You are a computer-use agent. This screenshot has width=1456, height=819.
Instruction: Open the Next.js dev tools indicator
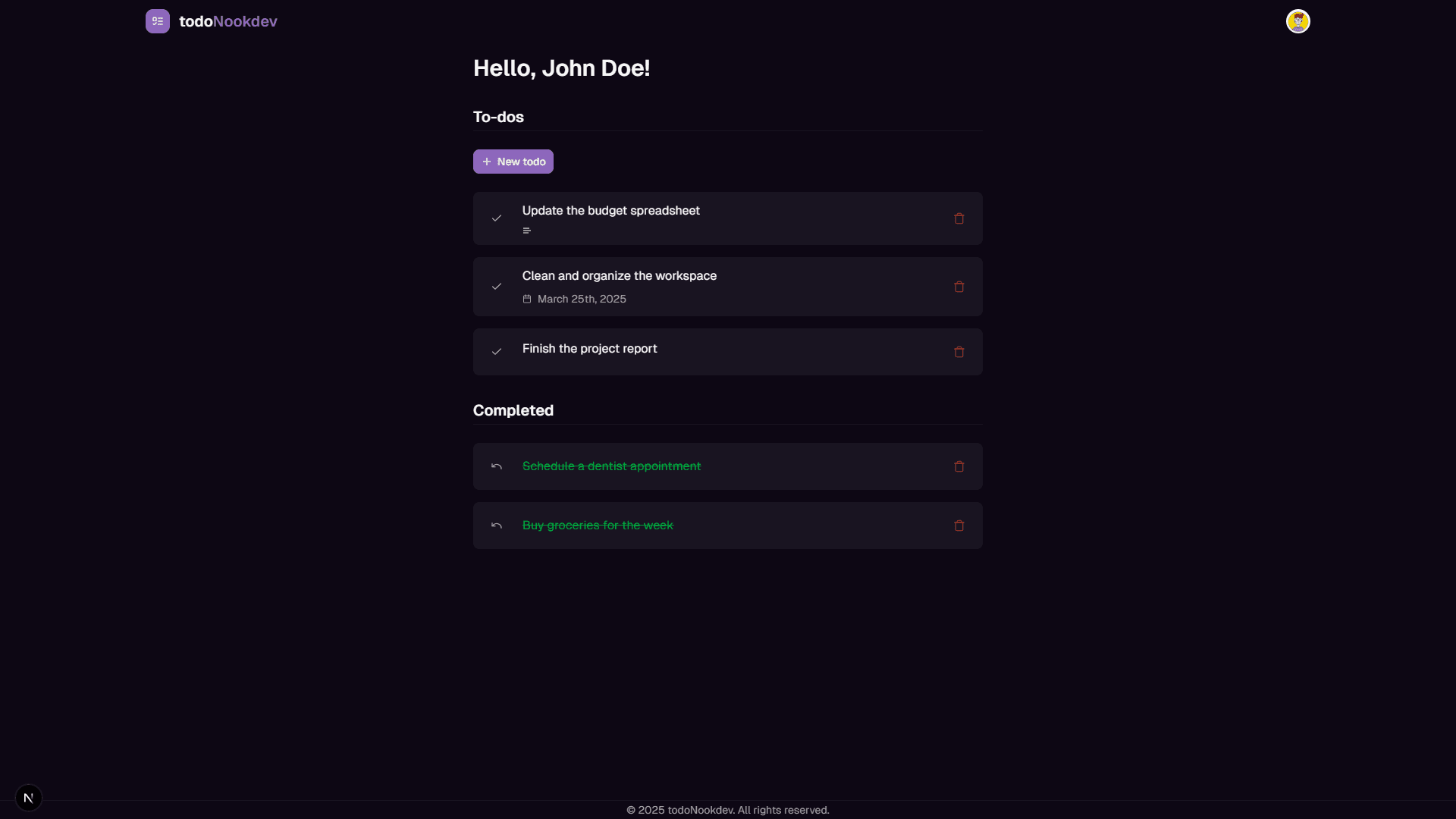coord(29,798)
